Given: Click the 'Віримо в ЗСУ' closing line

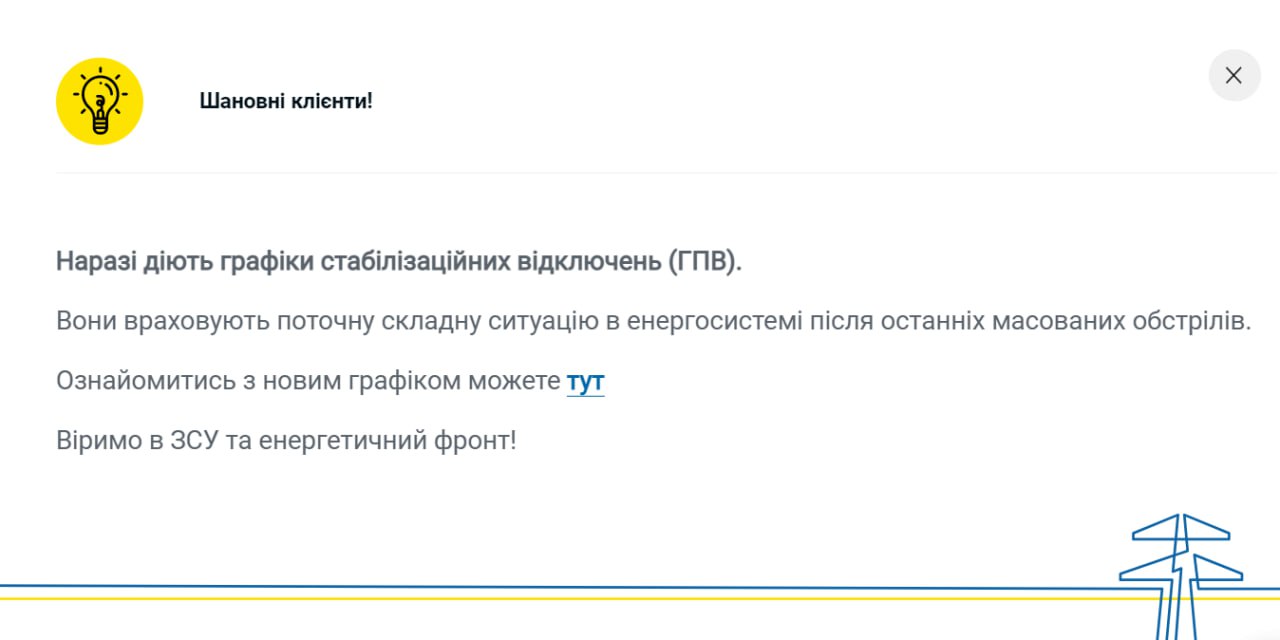Looking at the screenshot, I should coord(286,440).
